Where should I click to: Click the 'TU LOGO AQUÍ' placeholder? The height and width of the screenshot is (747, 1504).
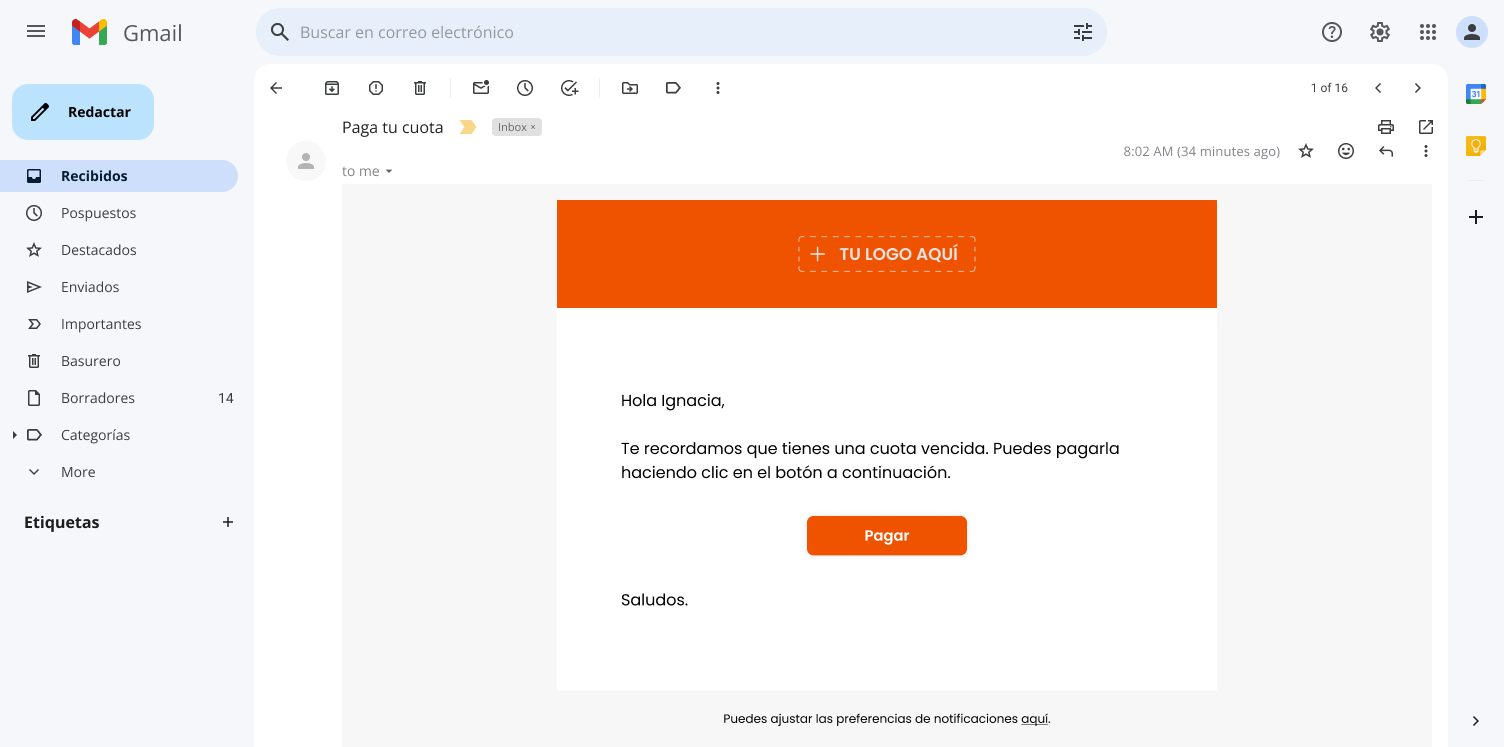click(887, 254)
